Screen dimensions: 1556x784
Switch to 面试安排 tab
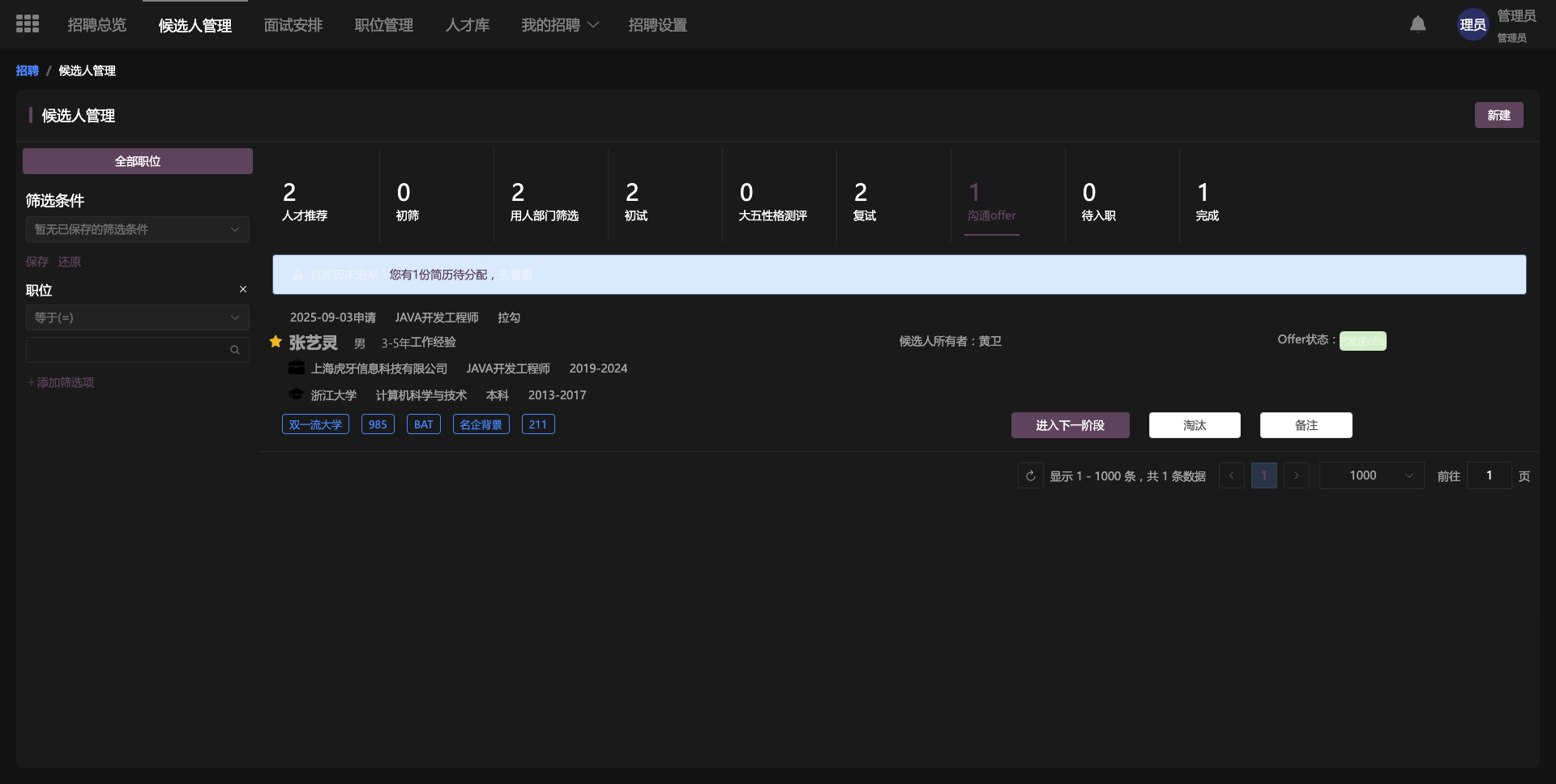pyautogui.click(x=293, y=25)
